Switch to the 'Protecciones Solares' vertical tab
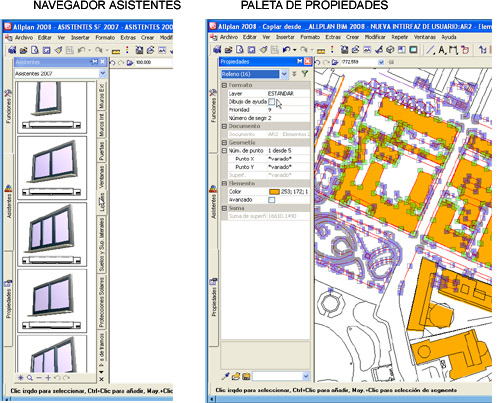Viewport: 500px width, 403px height. pyautogui.click(x=101, y=302)
